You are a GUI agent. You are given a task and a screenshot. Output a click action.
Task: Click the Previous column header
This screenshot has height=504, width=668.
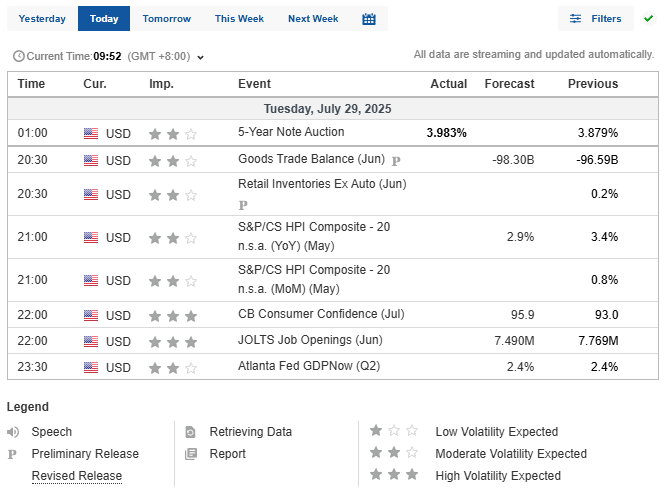click(593, 84)
